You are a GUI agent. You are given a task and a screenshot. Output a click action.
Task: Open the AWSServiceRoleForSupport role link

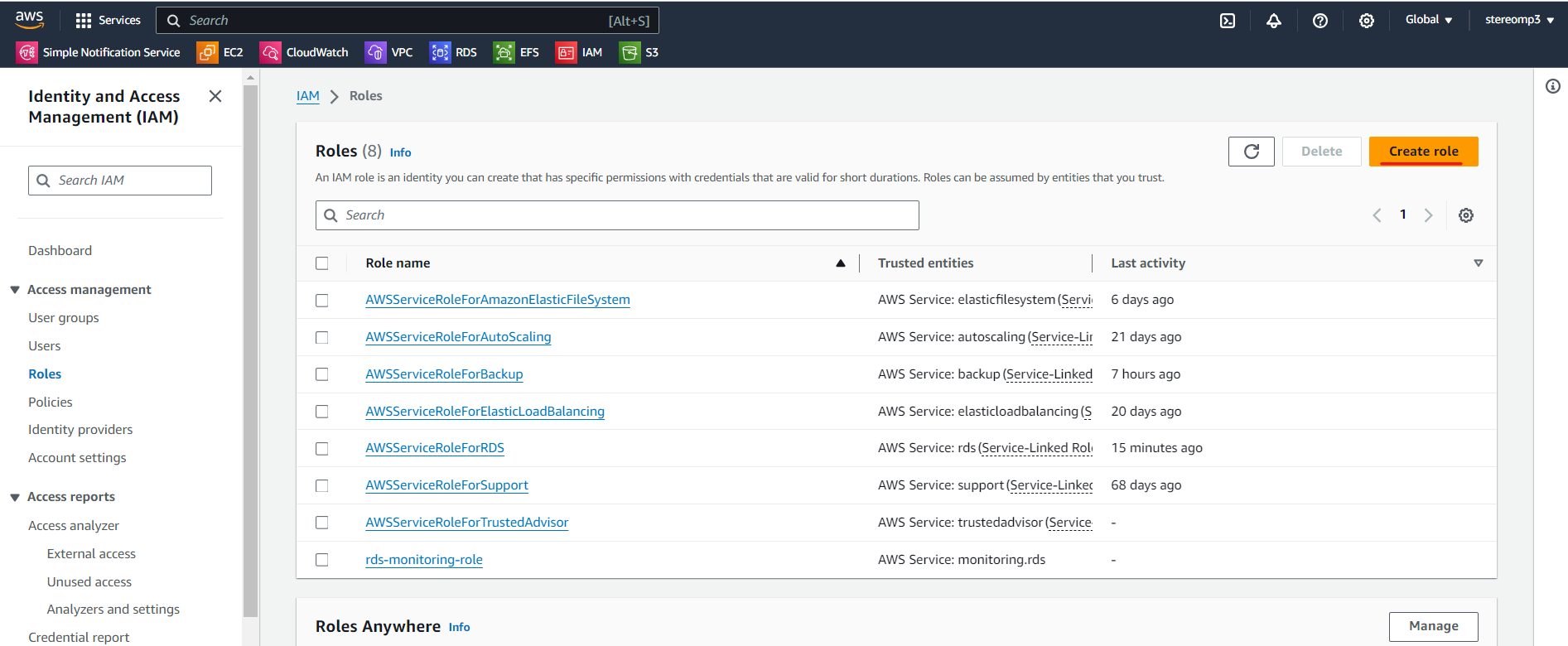(x=446, y=485)
